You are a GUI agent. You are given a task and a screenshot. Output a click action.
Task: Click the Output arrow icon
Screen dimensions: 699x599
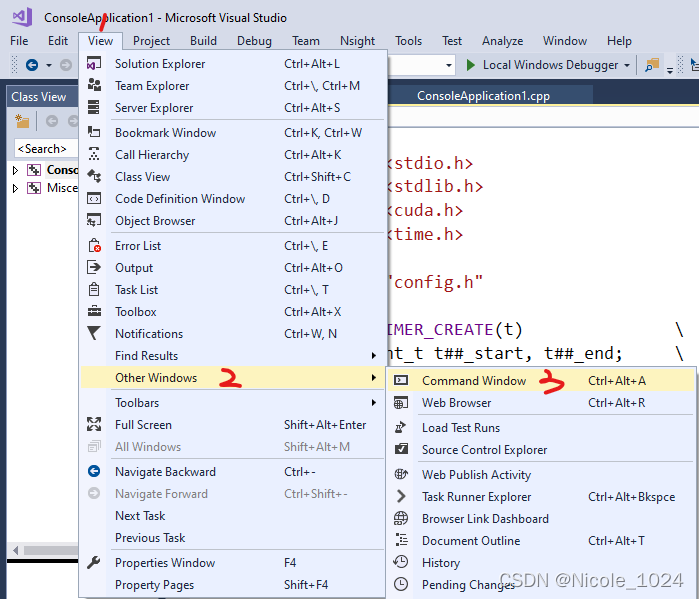(94, 267)
